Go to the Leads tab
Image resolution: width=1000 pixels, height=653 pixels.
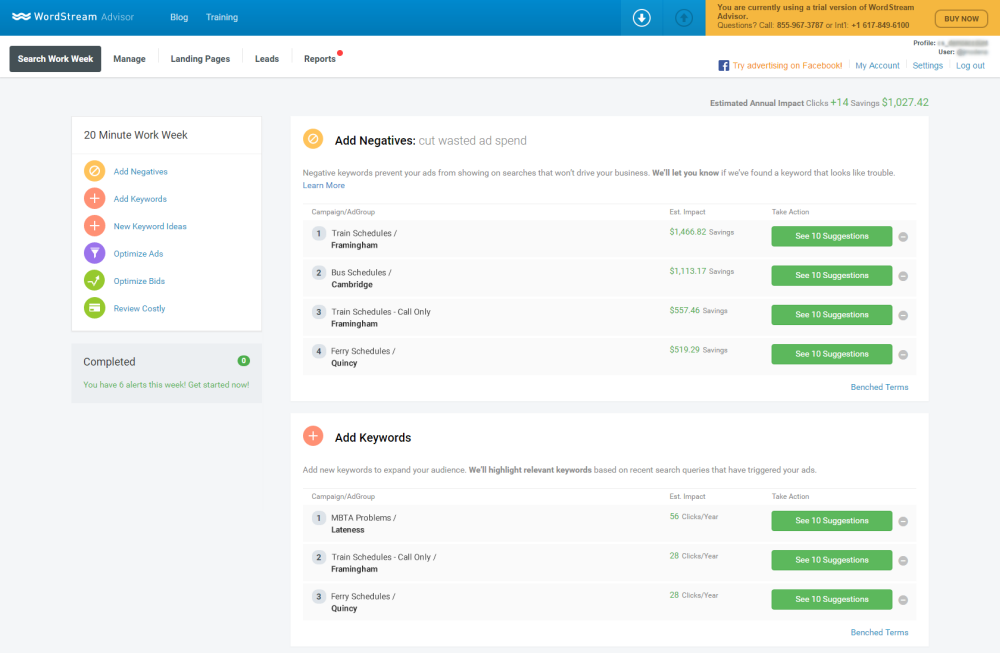point(267,59)
